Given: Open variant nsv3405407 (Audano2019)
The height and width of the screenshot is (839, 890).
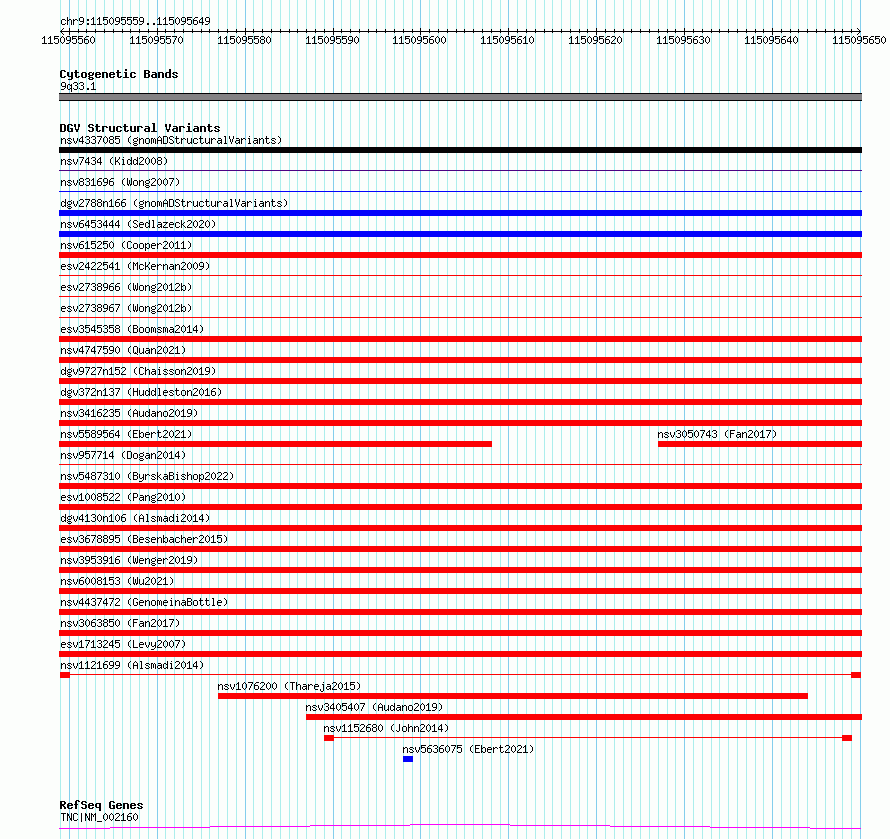Looking at the screenshot, I should pos(374,707).
